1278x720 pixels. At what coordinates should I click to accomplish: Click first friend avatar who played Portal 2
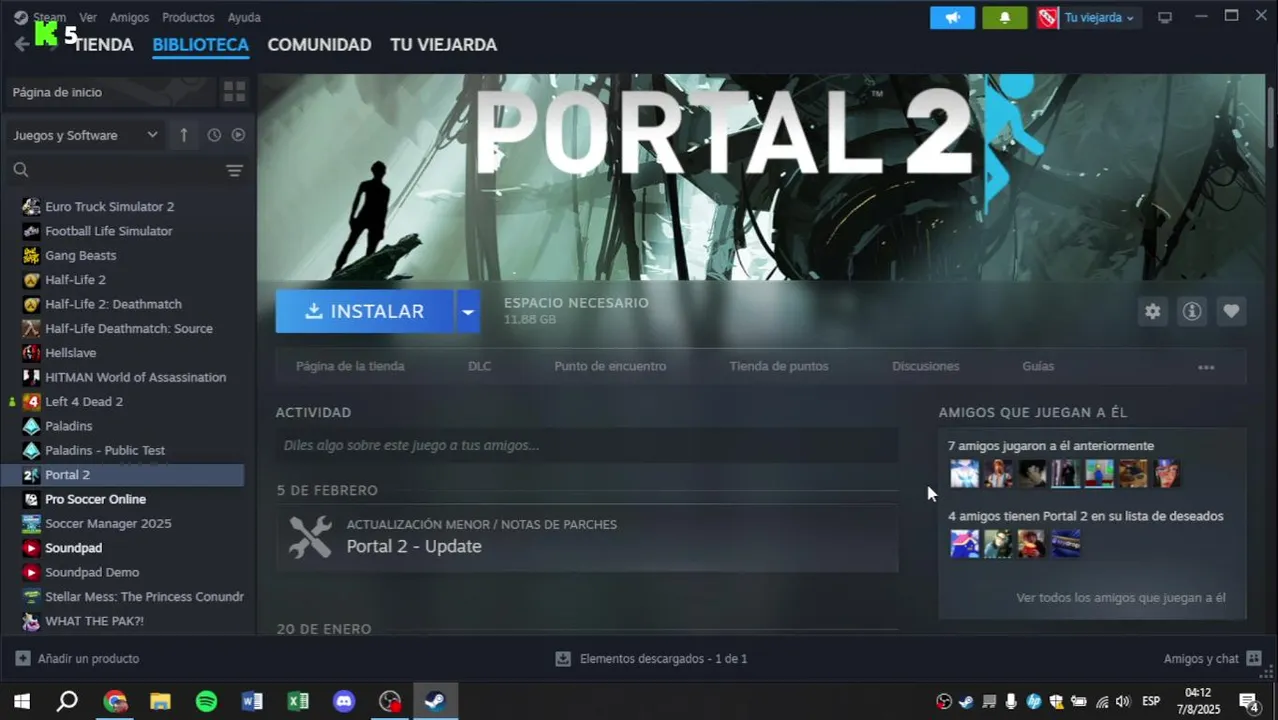pyautogui.click(x=964, y=474)
